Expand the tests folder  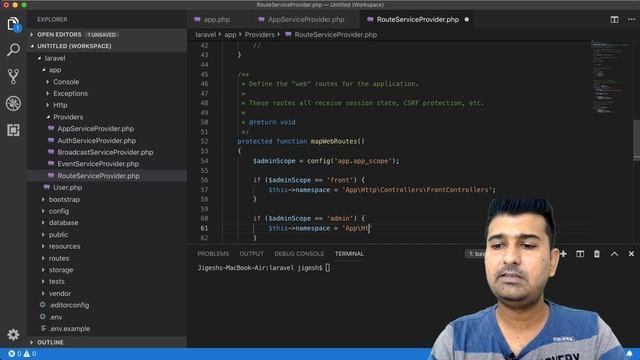click(x=56, y=282)
